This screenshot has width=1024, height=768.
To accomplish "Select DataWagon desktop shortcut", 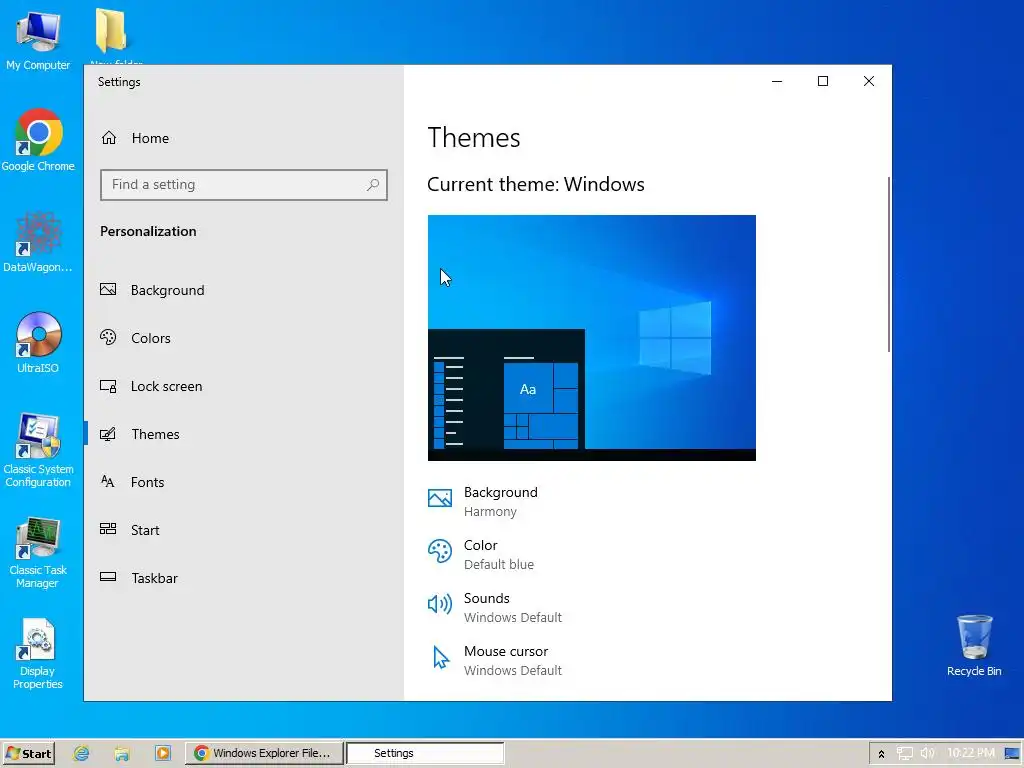I will pyautogui.click(x=38, y=242).
